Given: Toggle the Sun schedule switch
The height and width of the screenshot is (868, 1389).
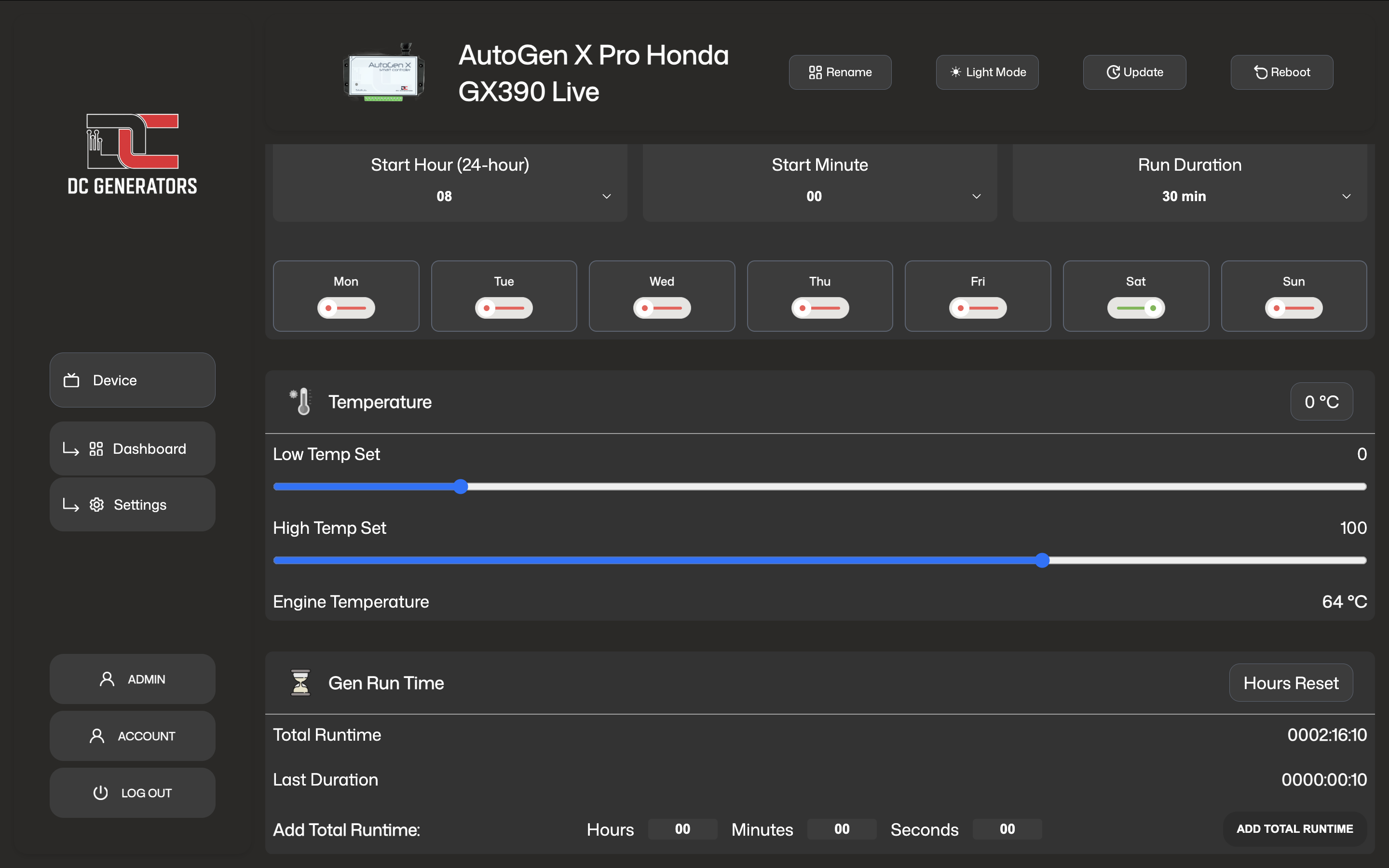Looking at the screenshot, I should 1294,308.
